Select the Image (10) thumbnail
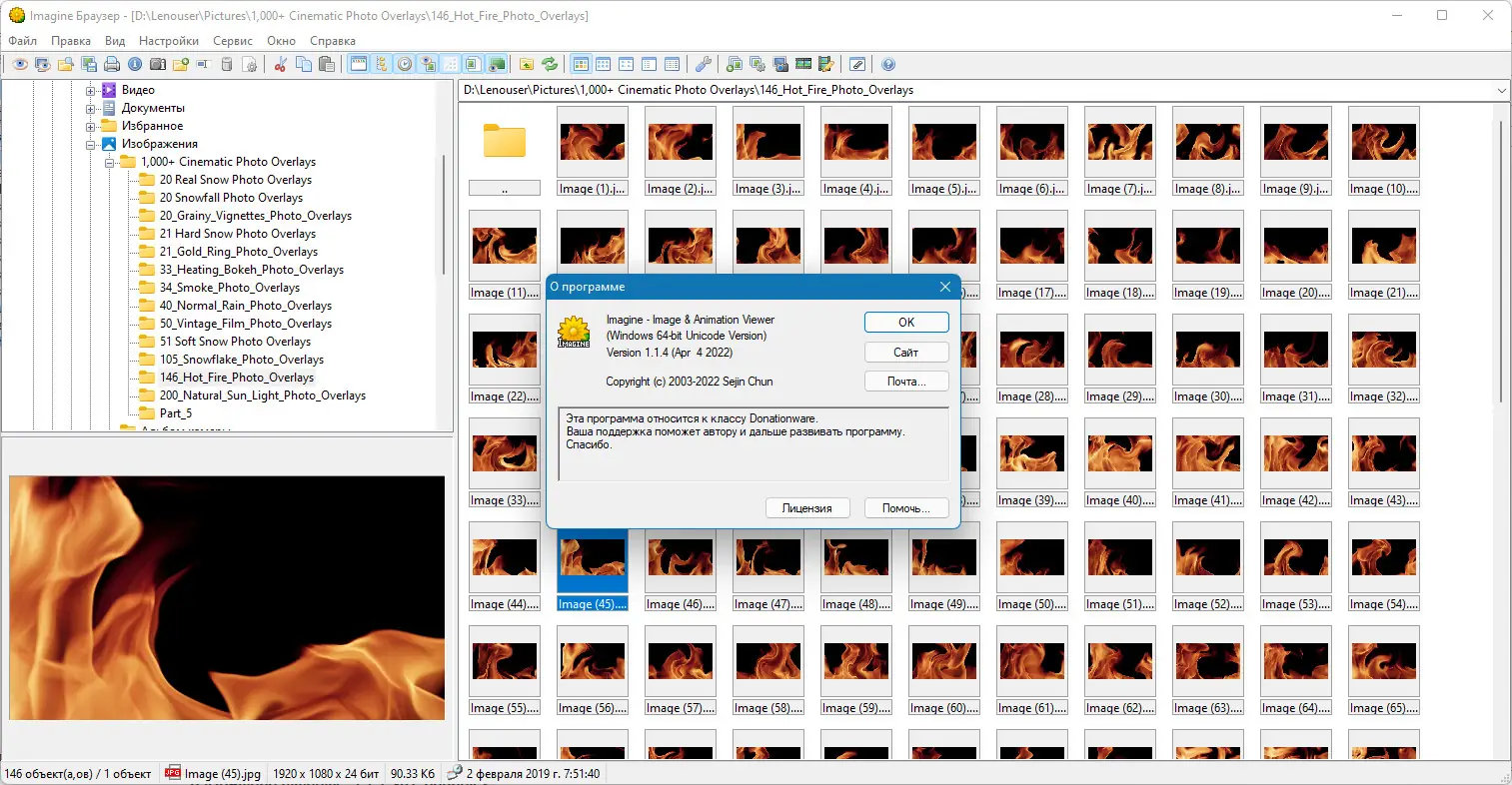This screenshot has height=785, width=1512. (x=1384, y=151)
